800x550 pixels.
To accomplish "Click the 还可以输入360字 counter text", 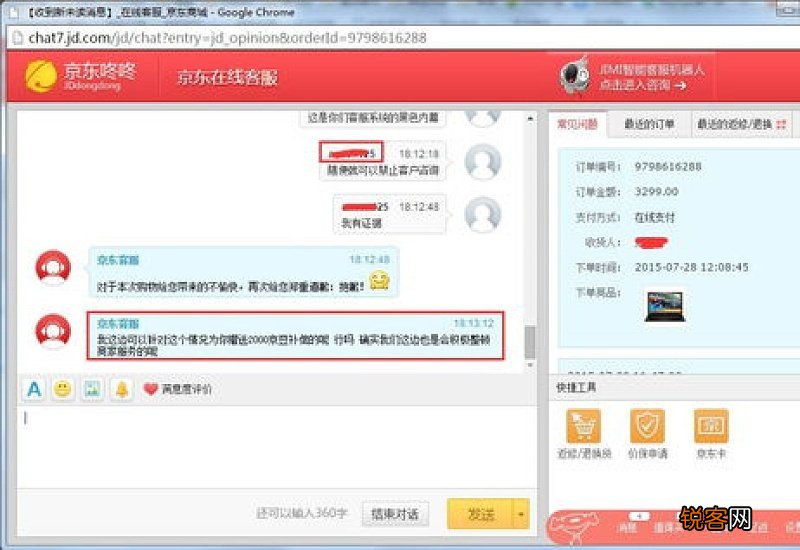I will pyautogui.click(x=302, y=513).
